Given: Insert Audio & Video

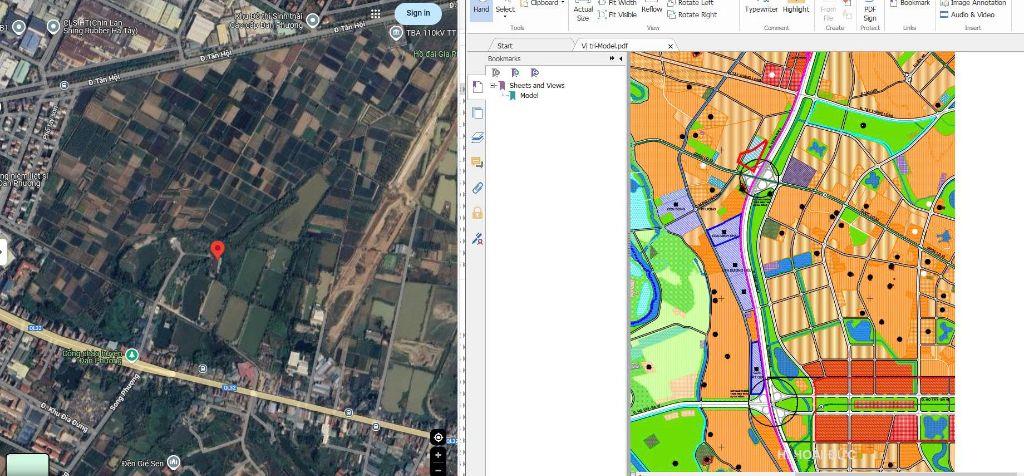Looking at the screenshot, I should click(x=967, y=14).
